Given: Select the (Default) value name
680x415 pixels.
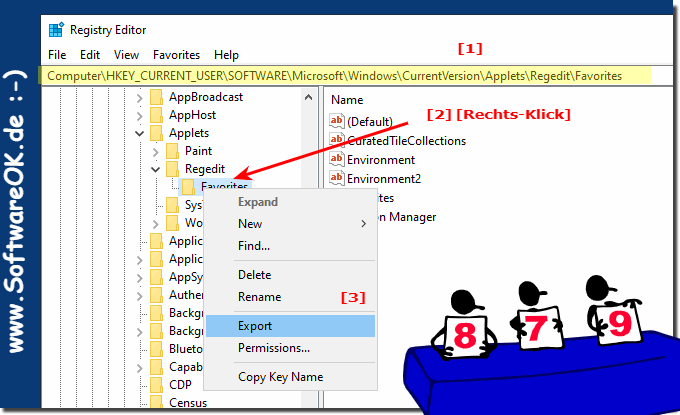Looking at the screenshot, I should click(x=369, y=122).
